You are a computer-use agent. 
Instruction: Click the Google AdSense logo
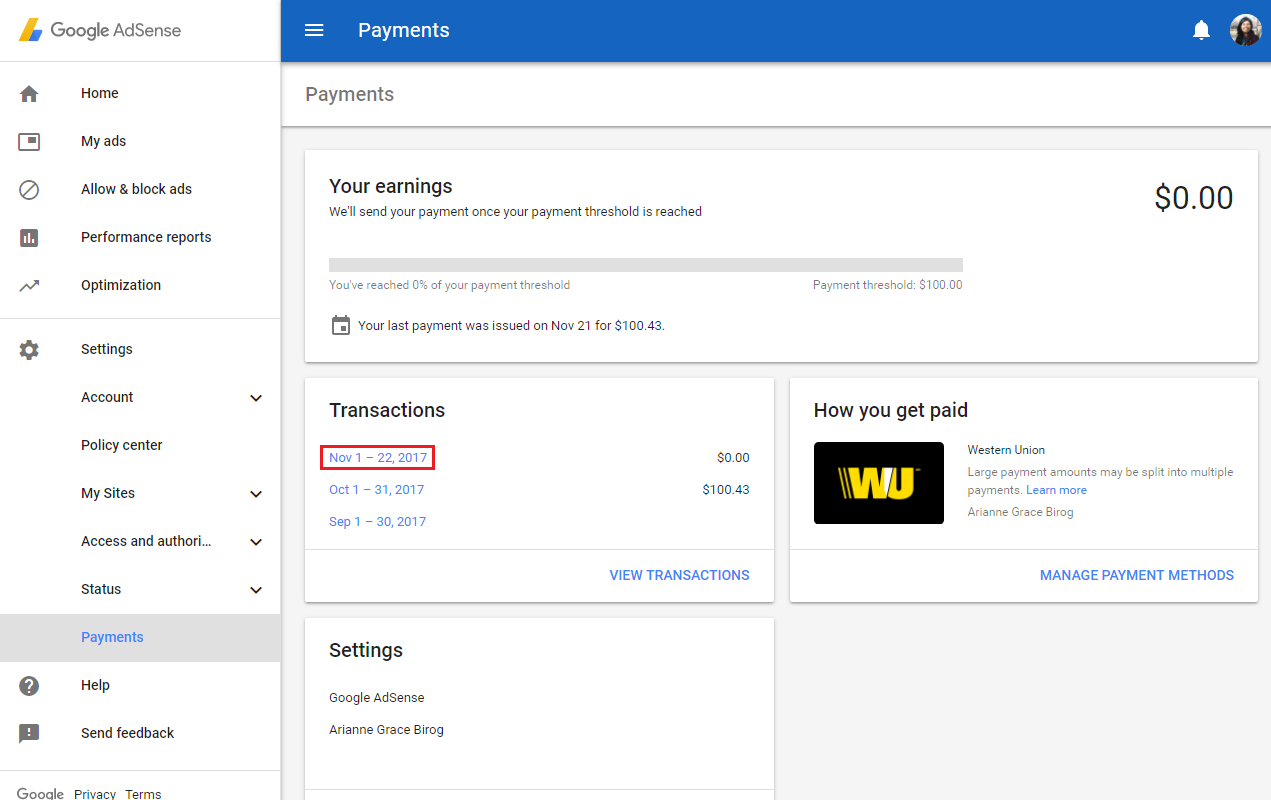(100, 30)
